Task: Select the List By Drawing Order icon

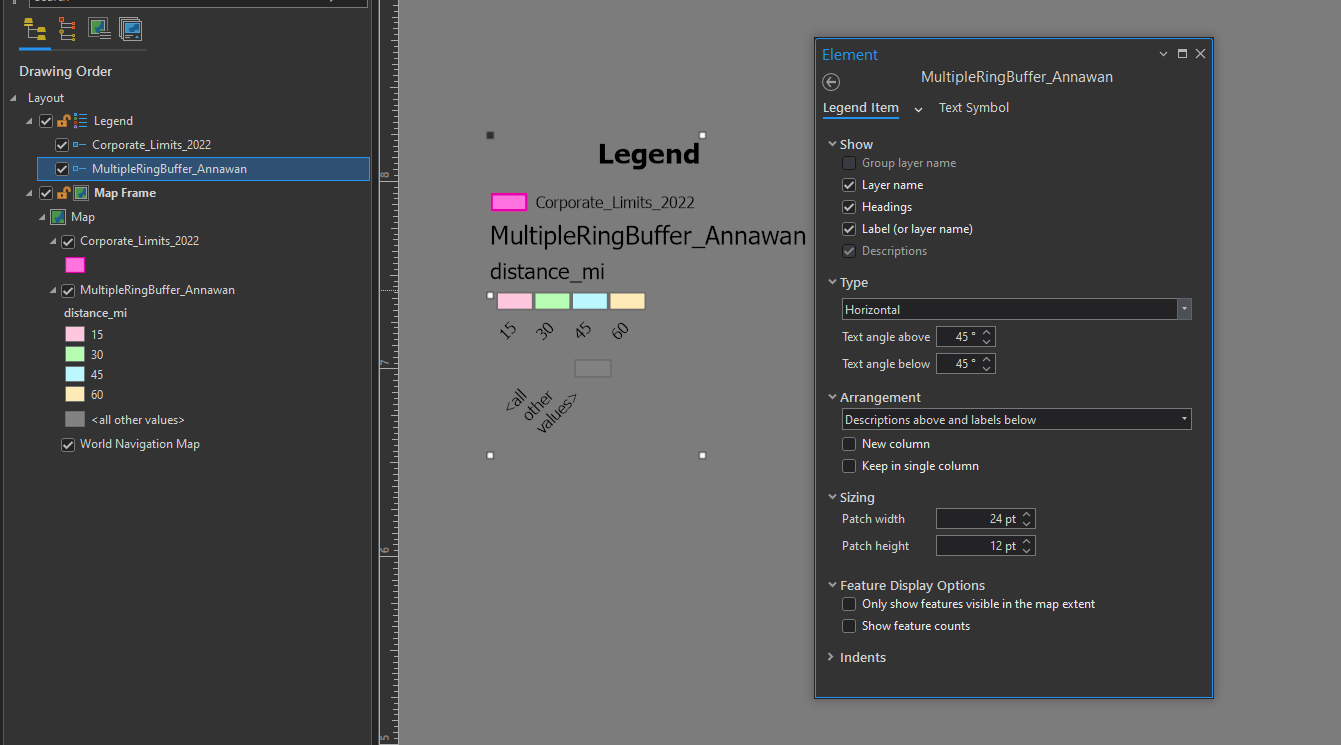Action: tap(33, 30)
